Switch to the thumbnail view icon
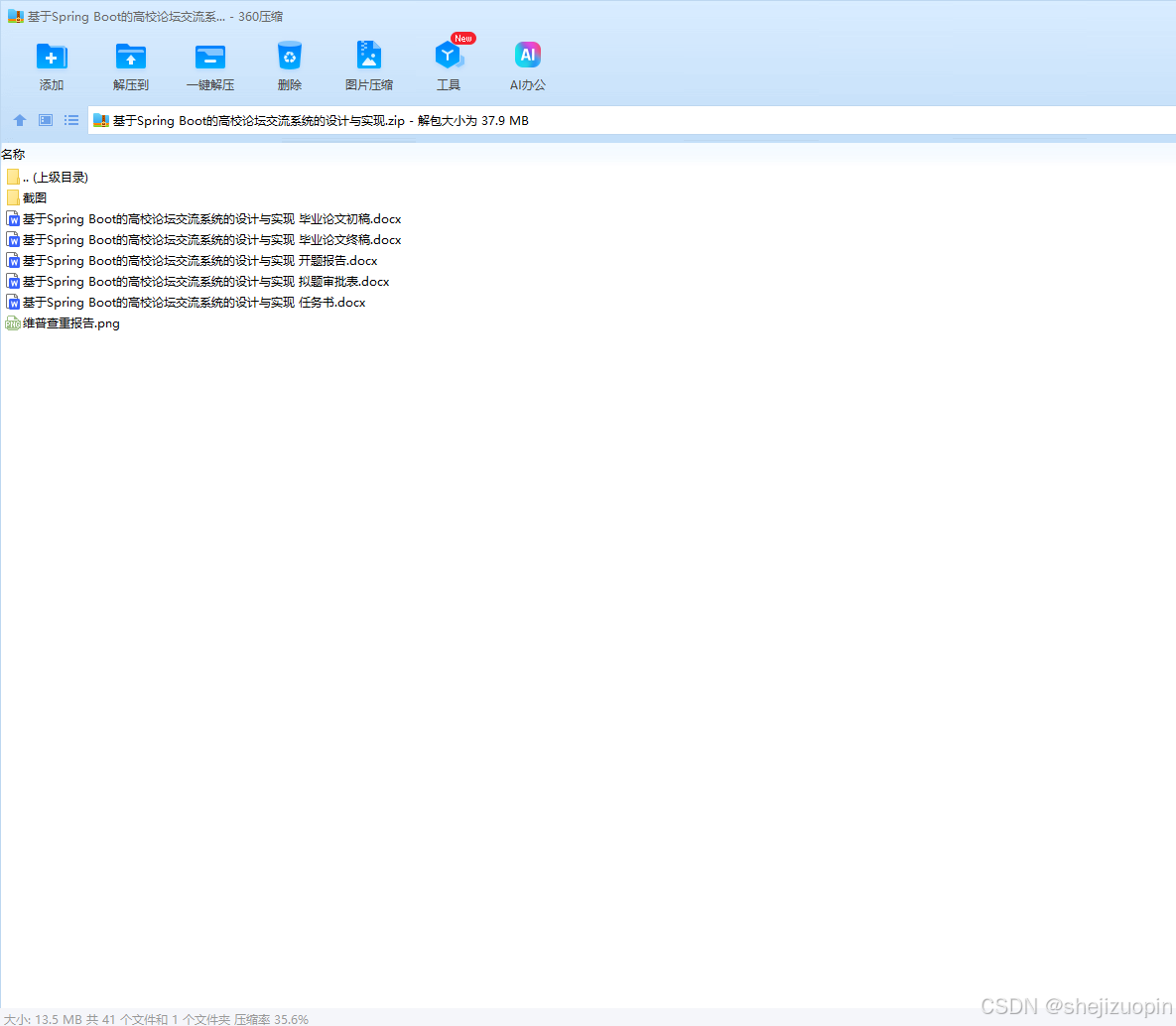1176x1026 pixels. (46, 120)
